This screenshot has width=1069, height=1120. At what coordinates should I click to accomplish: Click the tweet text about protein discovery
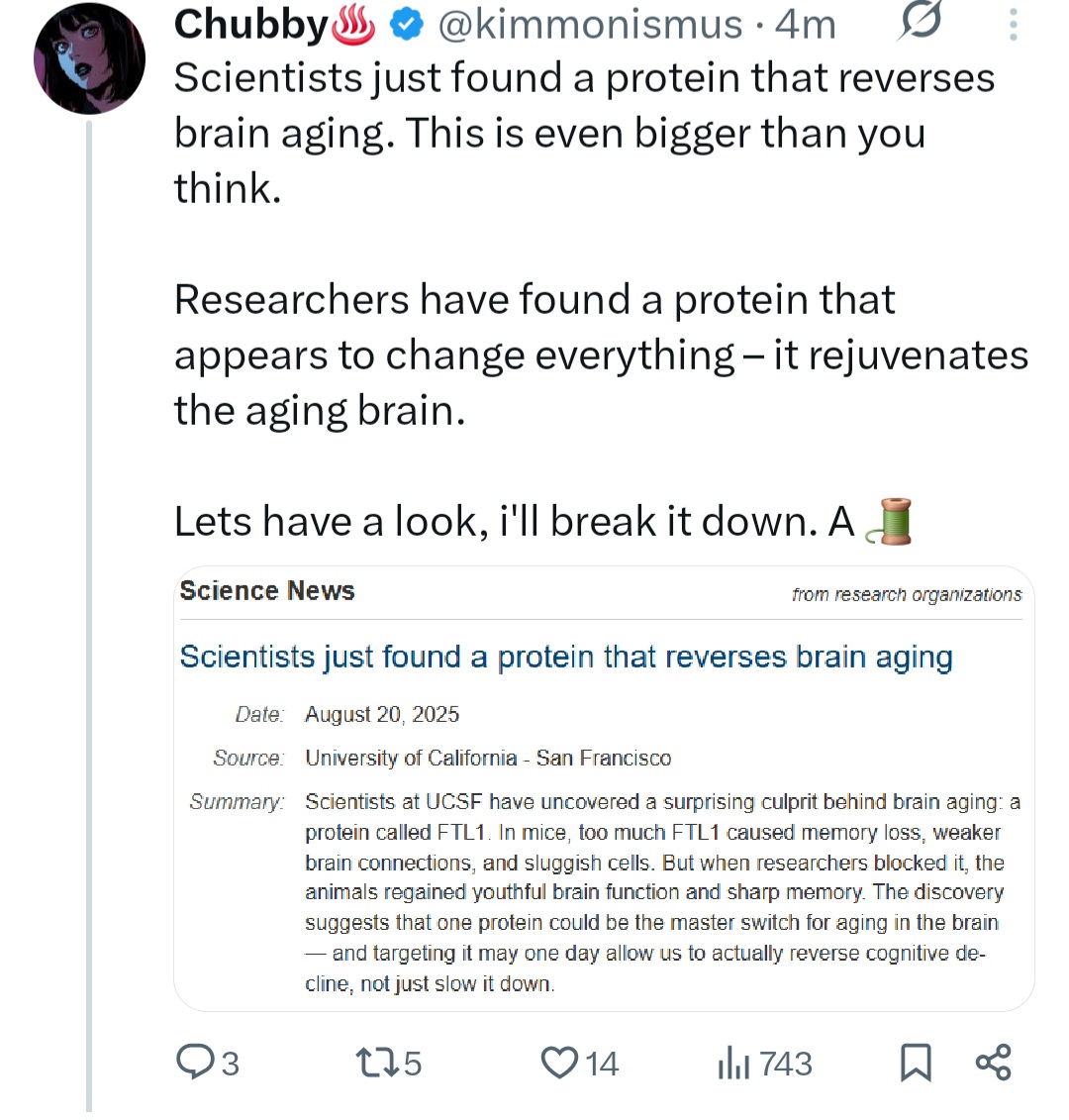click(x=601, y=299)
